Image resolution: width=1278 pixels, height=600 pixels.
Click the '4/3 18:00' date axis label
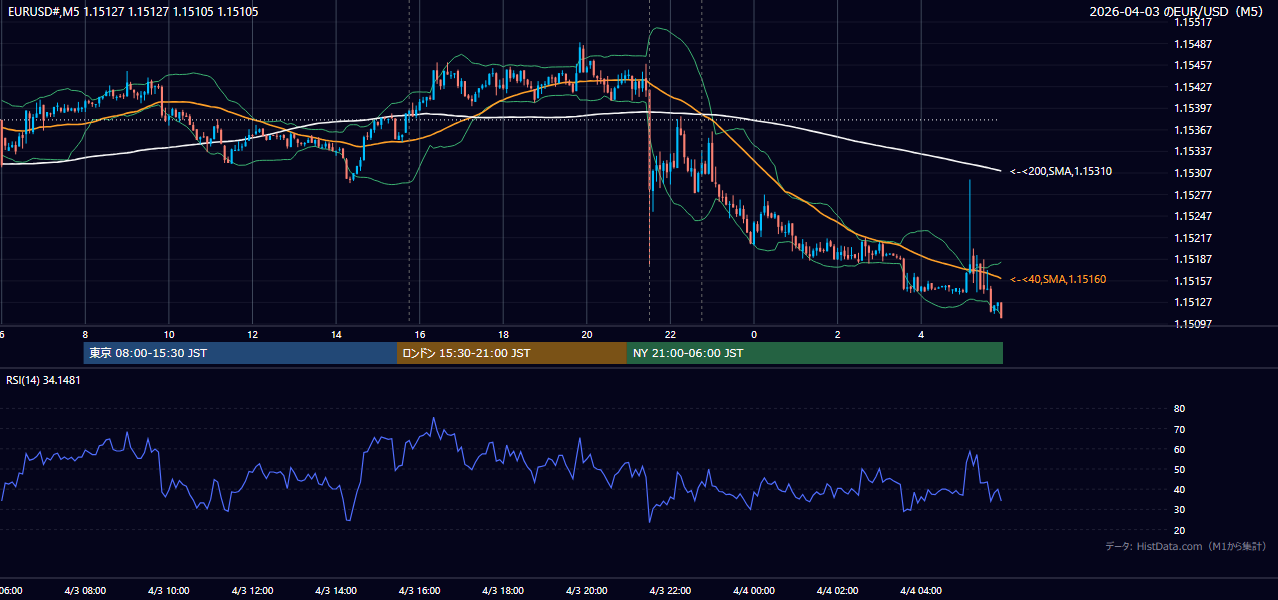503,591
